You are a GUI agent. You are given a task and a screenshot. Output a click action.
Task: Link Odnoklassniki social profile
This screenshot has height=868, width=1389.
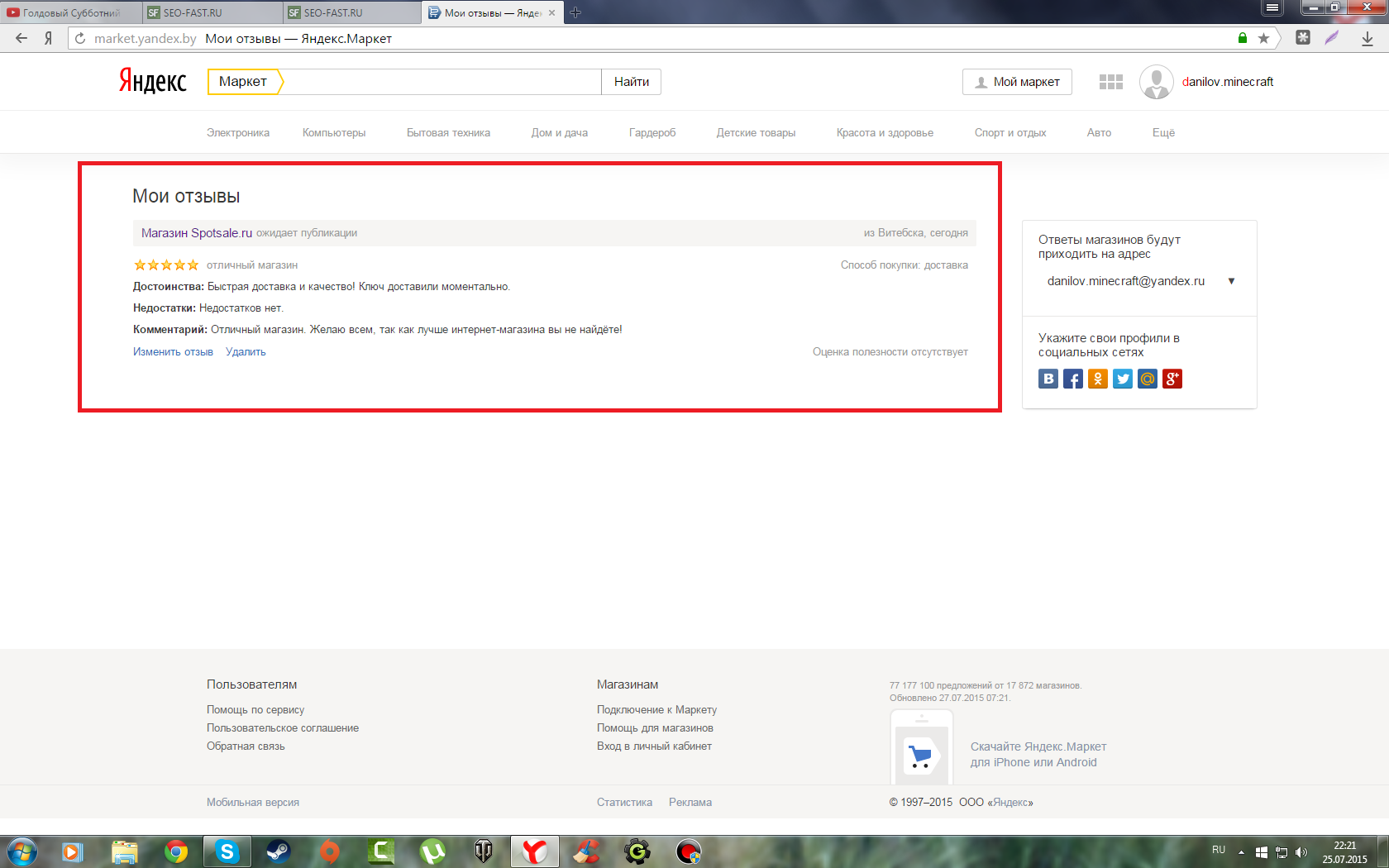point(1098,379)
